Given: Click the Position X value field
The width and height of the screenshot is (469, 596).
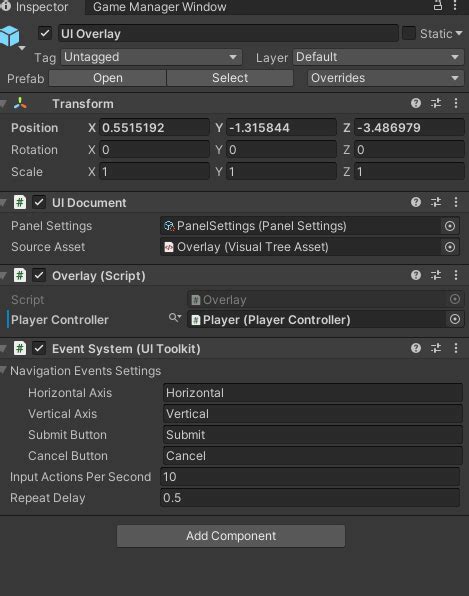Looking at the screenshot, I should click(154, 128).
